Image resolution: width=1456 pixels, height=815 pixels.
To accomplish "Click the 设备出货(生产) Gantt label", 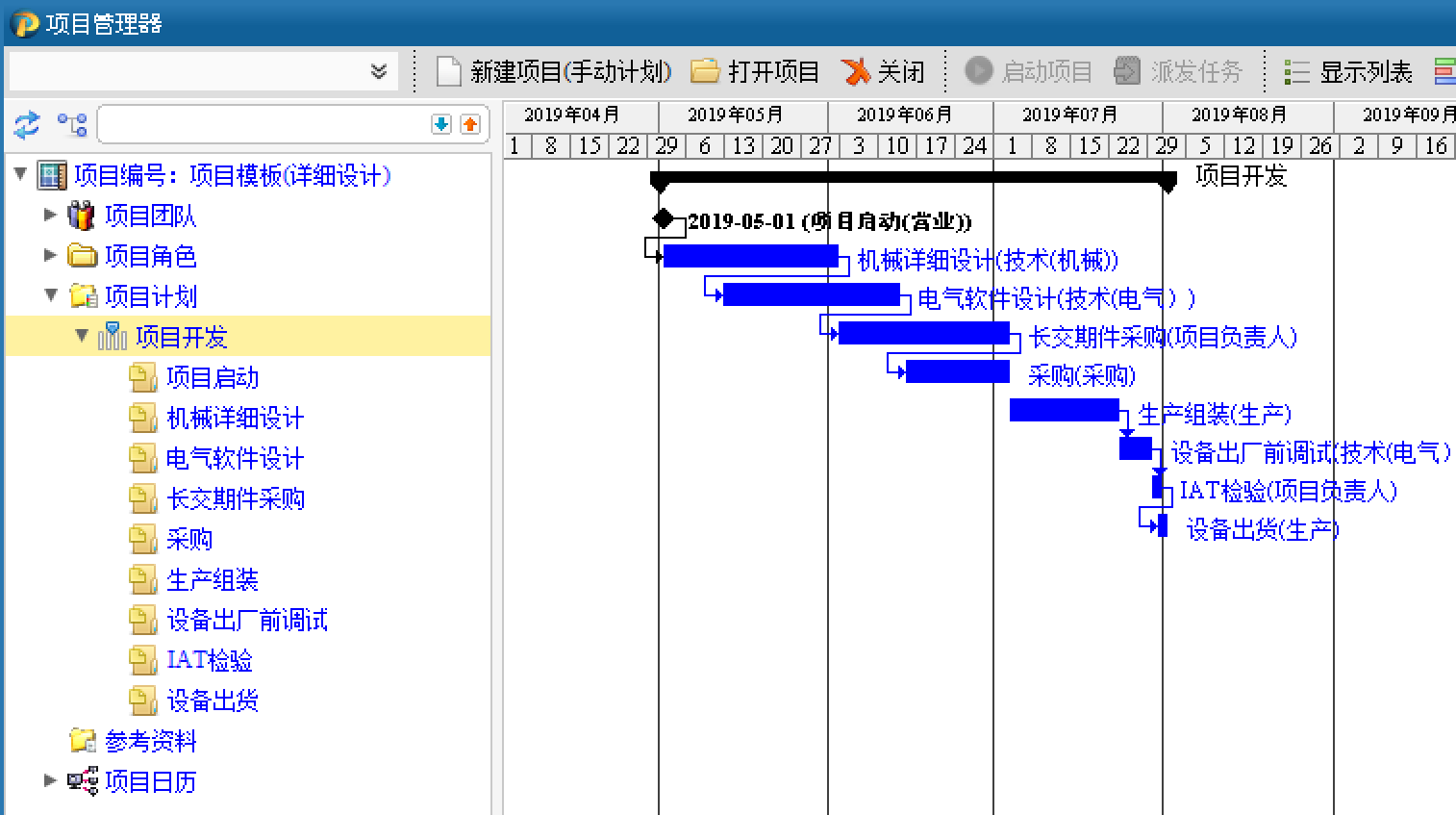I will click(x=1263, y=529).
